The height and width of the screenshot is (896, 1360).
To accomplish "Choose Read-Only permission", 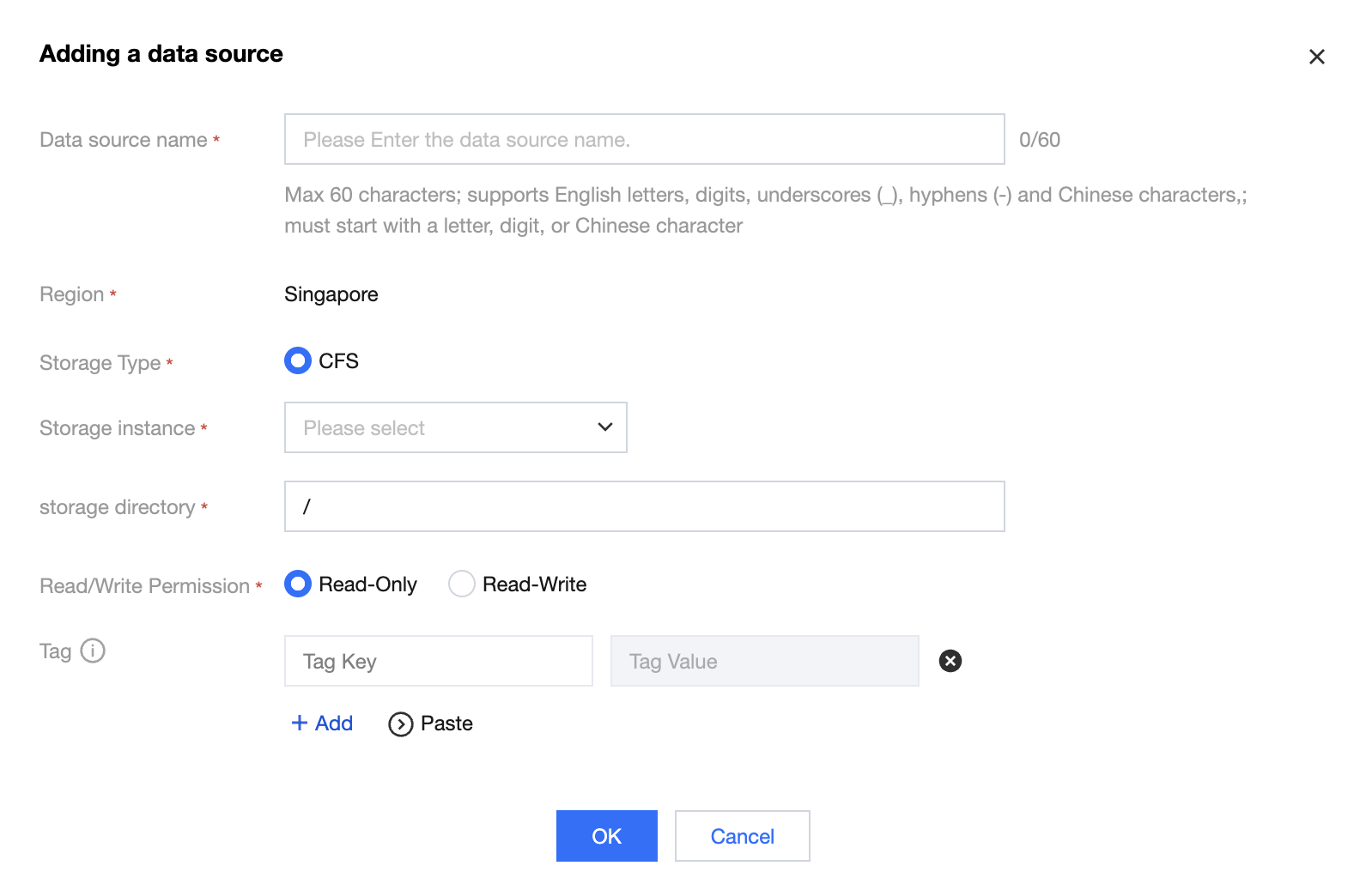I will click(298, 584).
